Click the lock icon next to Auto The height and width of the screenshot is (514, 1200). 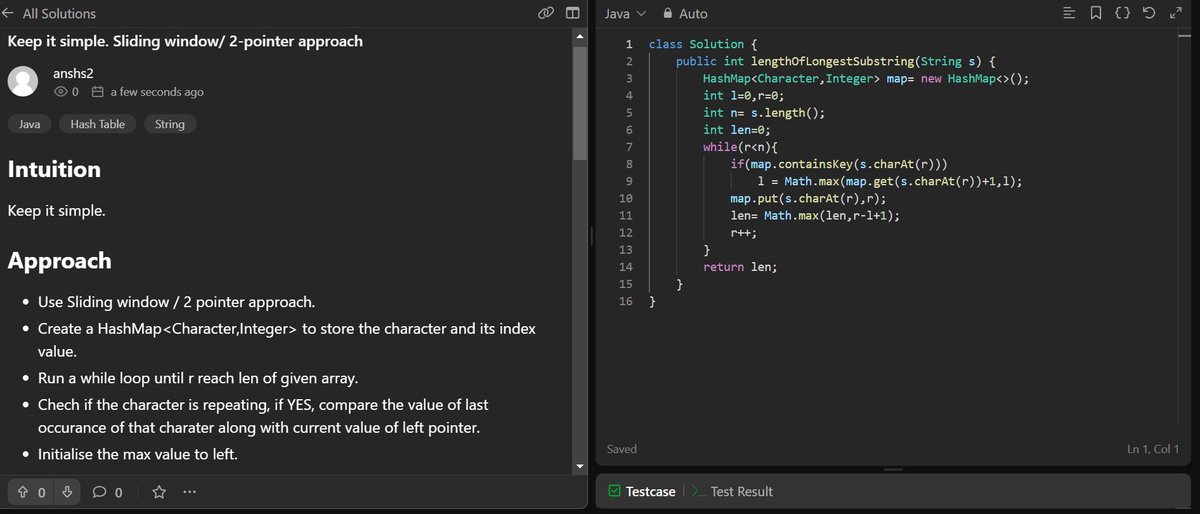(x=668, y=13)
